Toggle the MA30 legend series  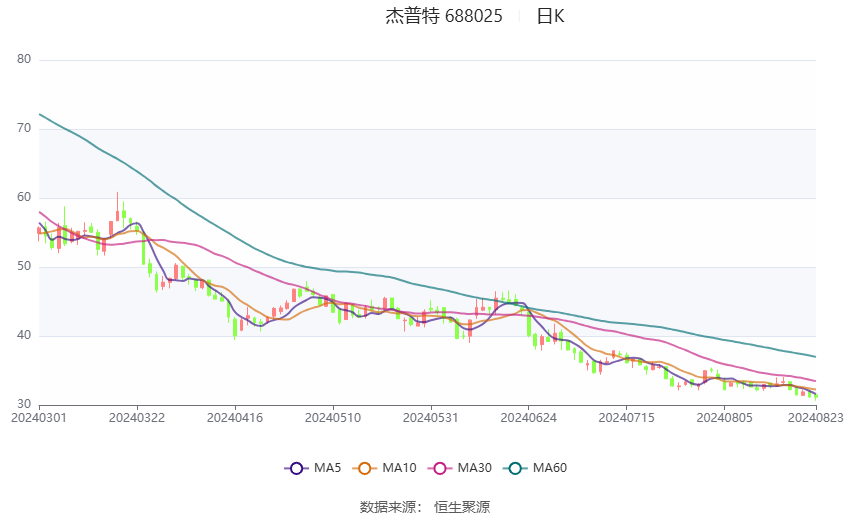tap(460, 468)
